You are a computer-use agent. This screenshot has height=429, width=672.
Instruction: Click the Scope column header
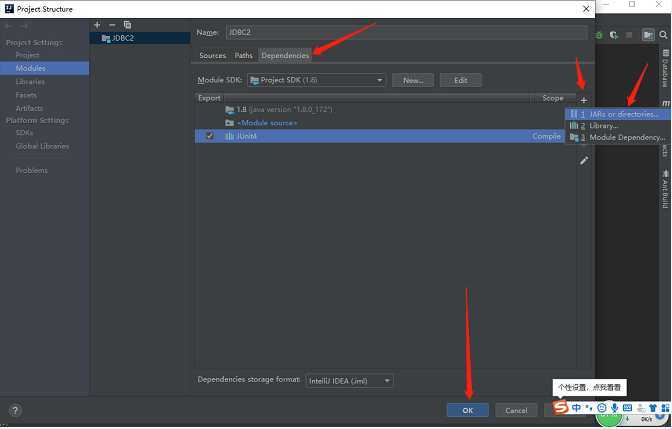(552, 98)
